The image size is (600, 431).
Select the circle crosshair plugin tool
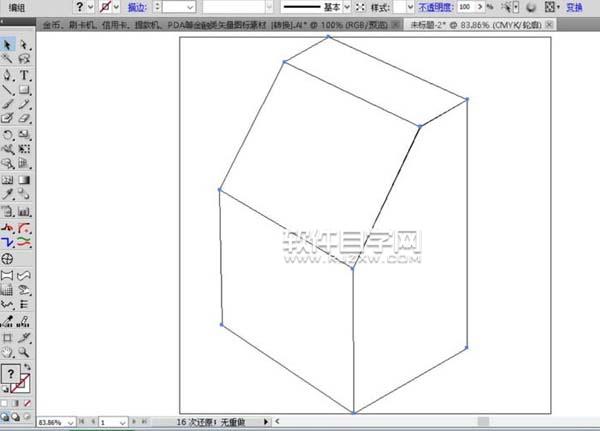pos(7,259)
